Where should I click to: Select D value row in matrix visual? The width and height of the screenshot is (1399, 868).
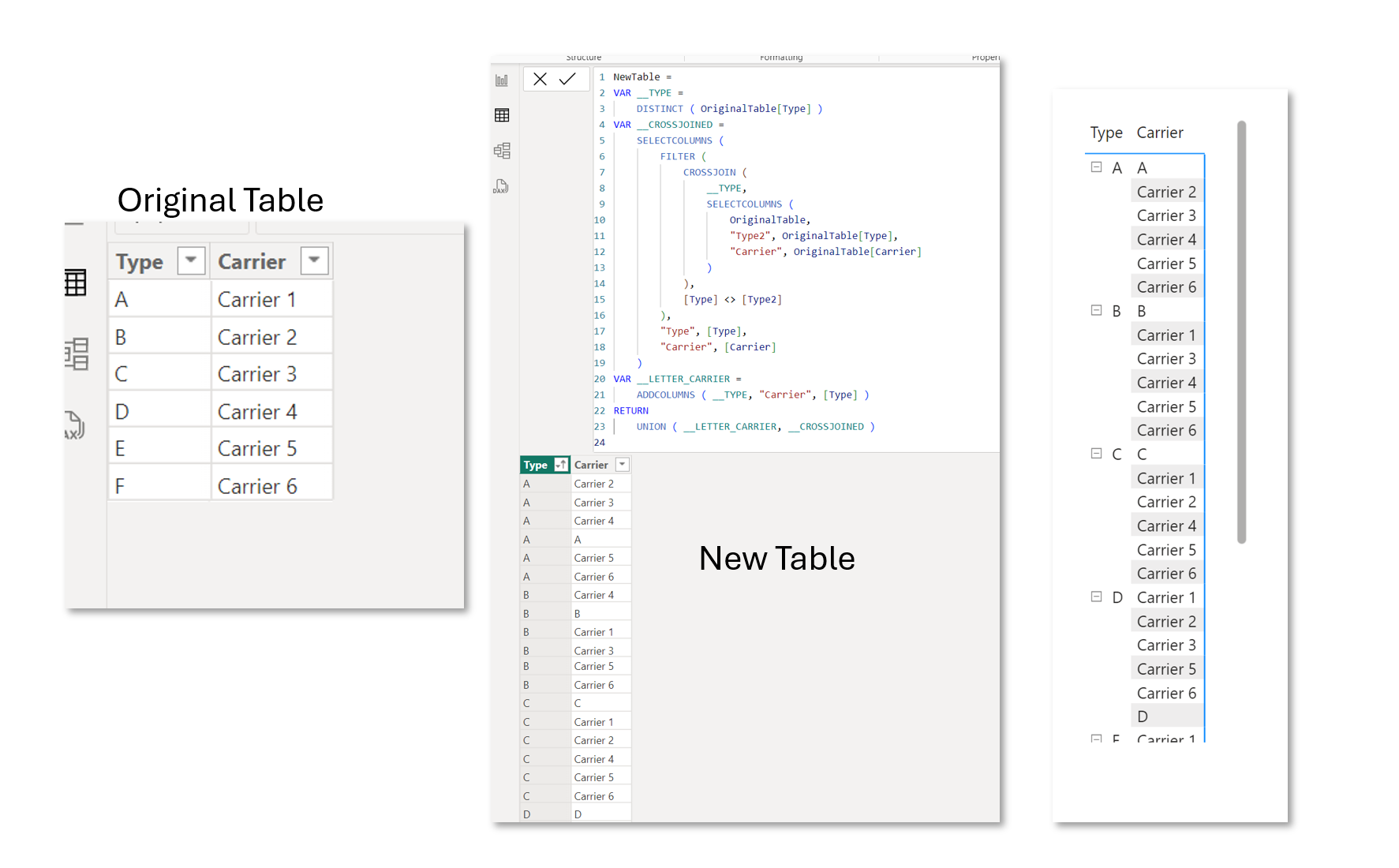(x=1166, y=716)
